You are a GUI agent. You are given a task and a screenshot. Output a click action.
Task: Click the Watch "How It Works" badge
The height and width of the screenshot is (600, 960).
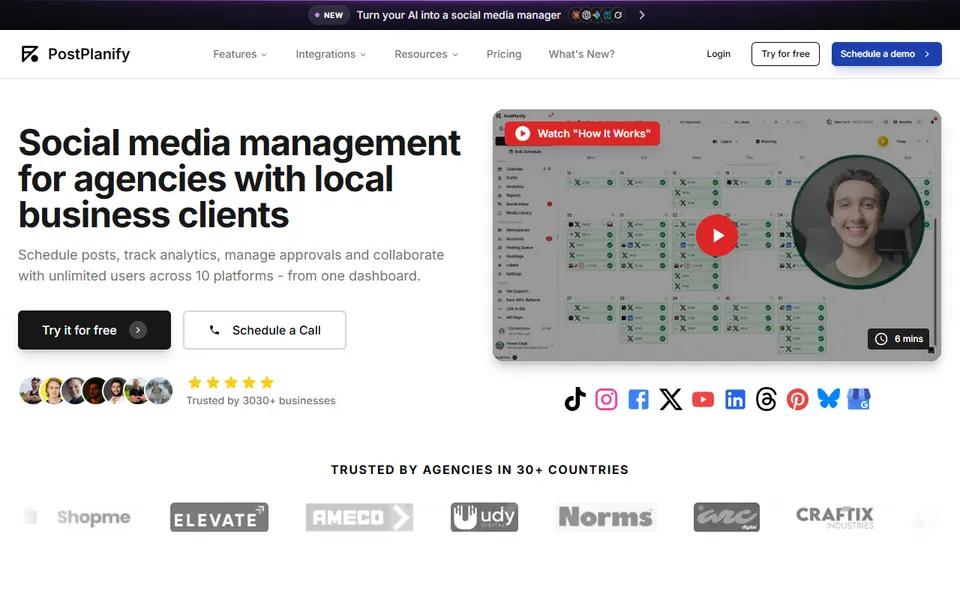pos(582,133)
